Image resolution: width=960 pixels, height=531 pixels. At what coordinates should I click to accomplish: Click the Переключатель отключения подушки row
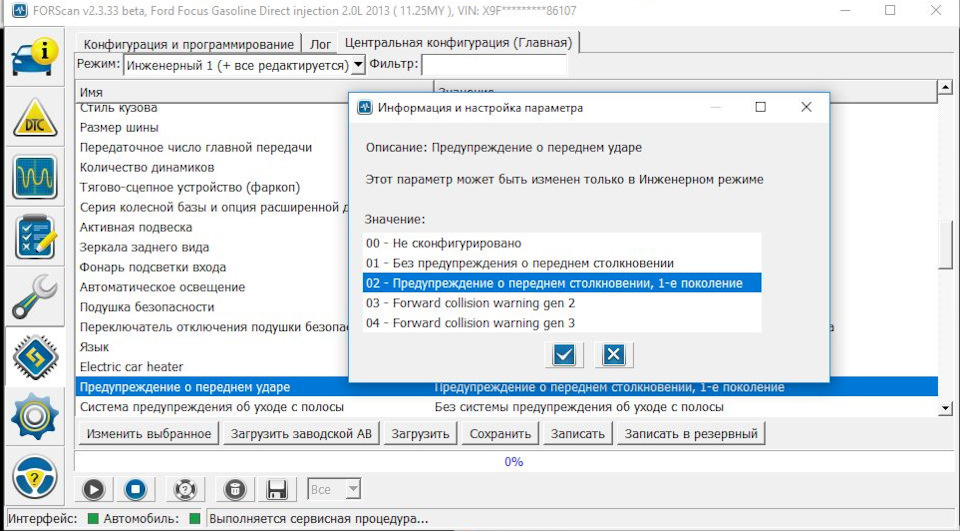point(212,327)
